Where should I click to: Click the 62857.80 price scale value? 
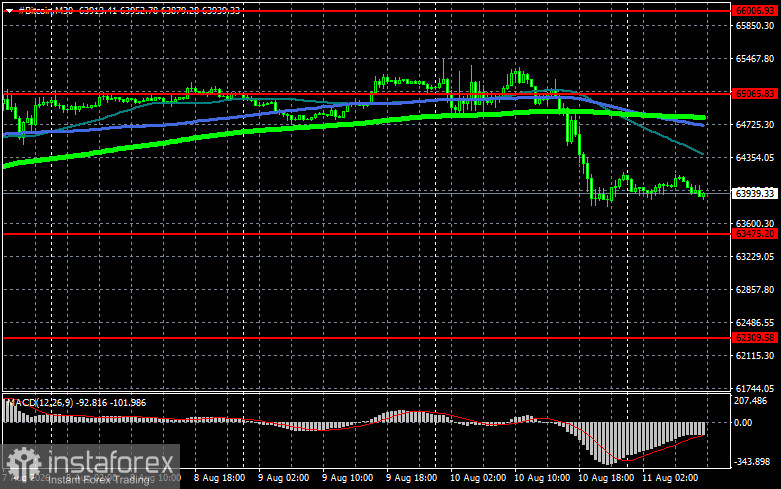pyautogui.click(x=755, y=289)
